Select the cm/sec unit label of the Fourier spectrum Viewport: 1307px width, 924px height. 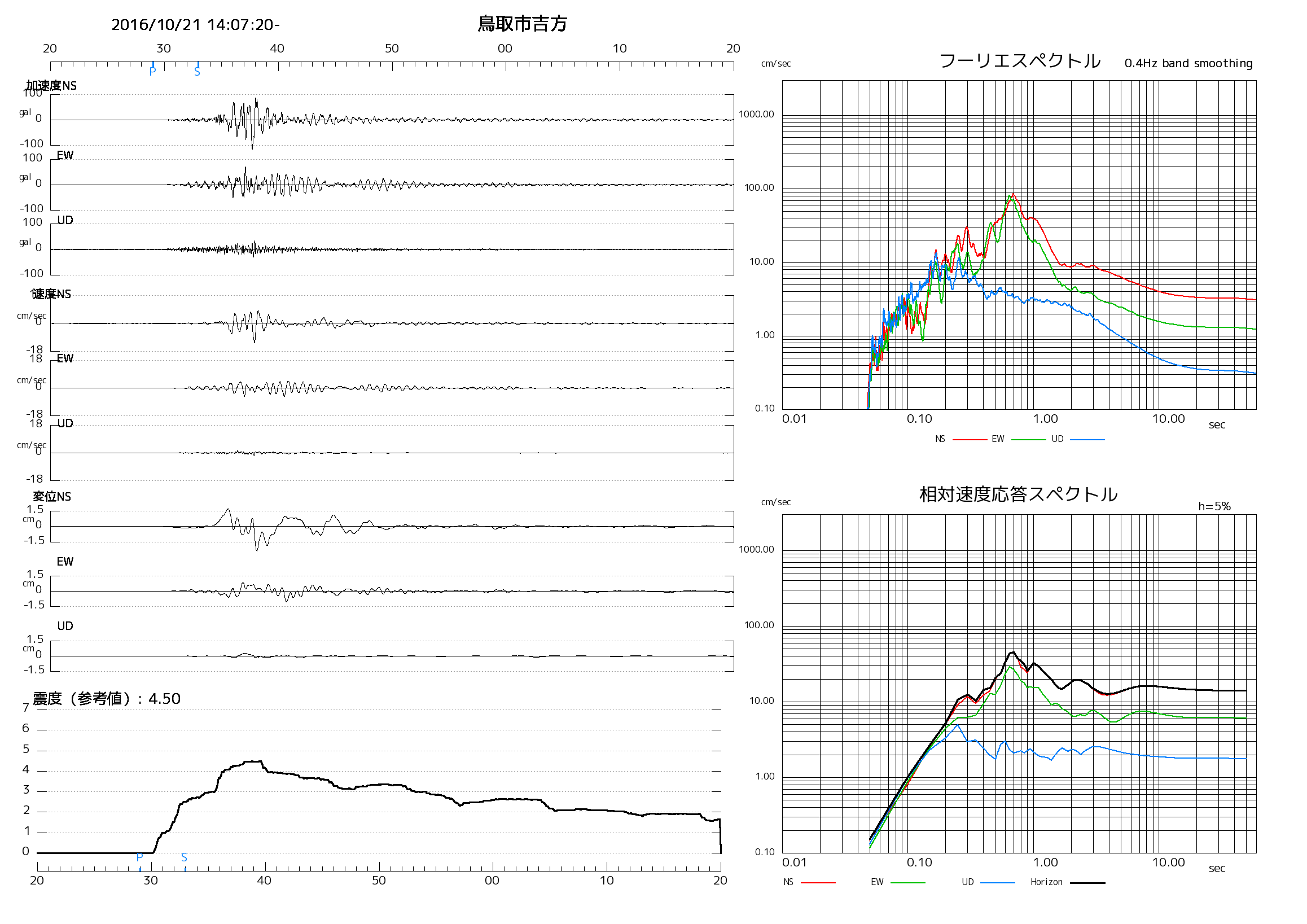click(776, 64)
